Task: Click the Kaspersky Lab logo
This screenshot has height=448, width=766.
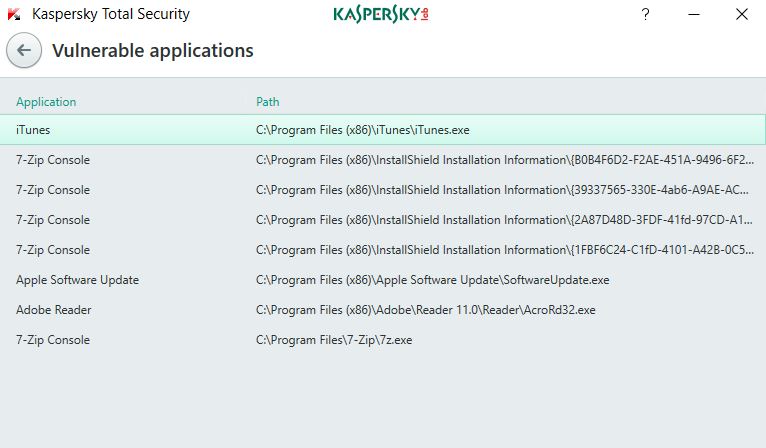Action: 381,15
